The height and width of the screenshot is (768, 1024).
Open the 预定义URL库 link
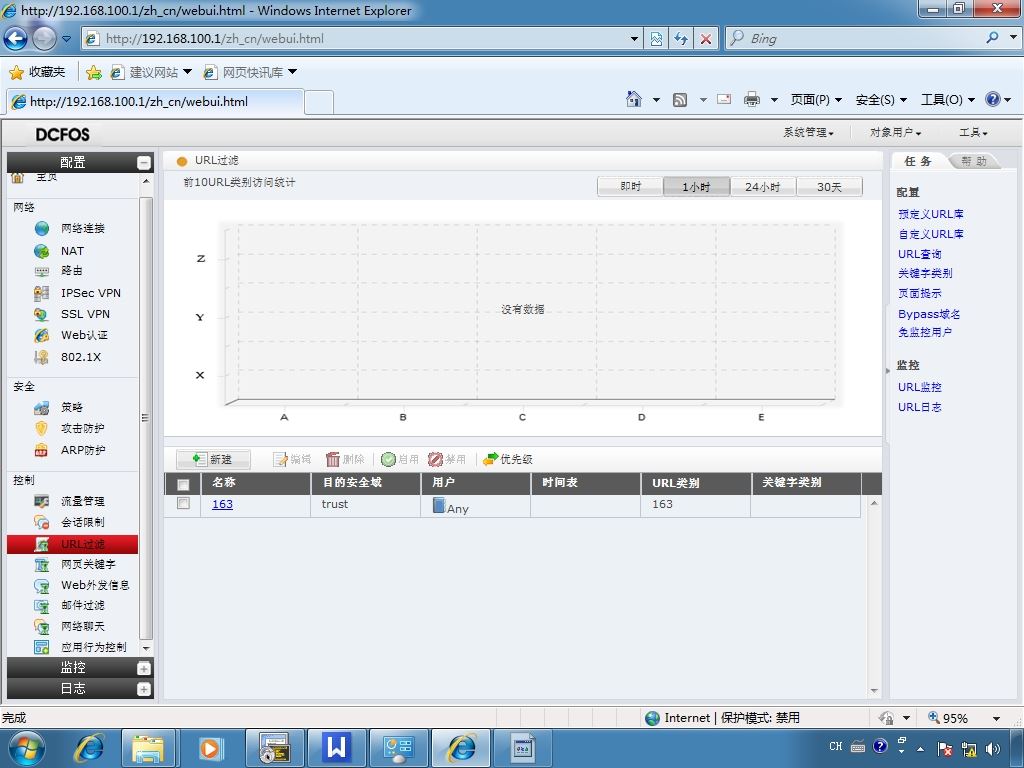[x=931, y=214]
